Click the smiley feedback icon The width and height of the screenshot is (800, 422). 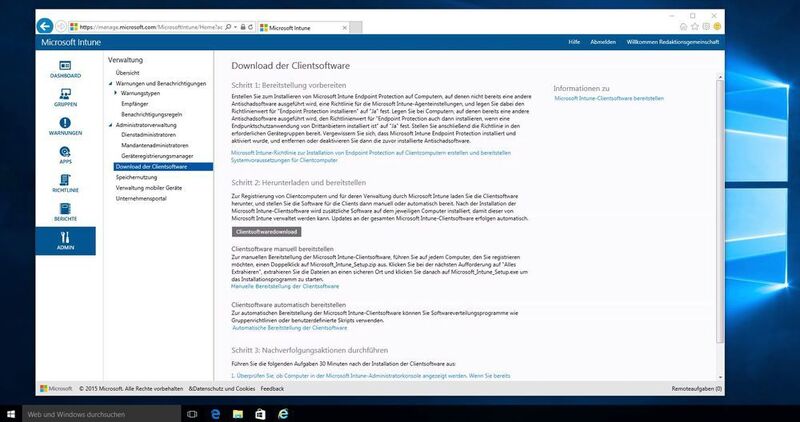click(x=717, y=27)
